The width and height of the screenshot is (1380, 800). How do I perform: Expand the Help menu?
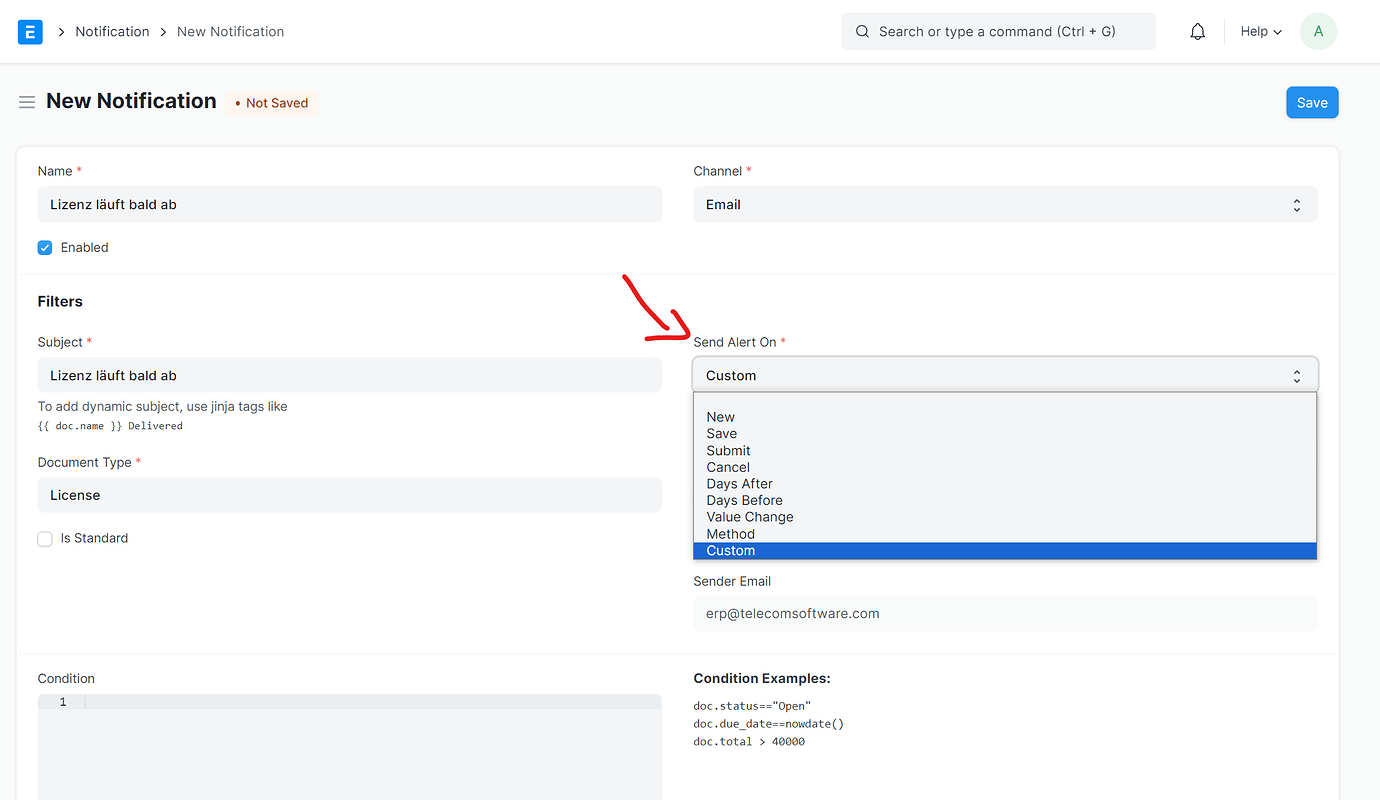coord(1261,32)
